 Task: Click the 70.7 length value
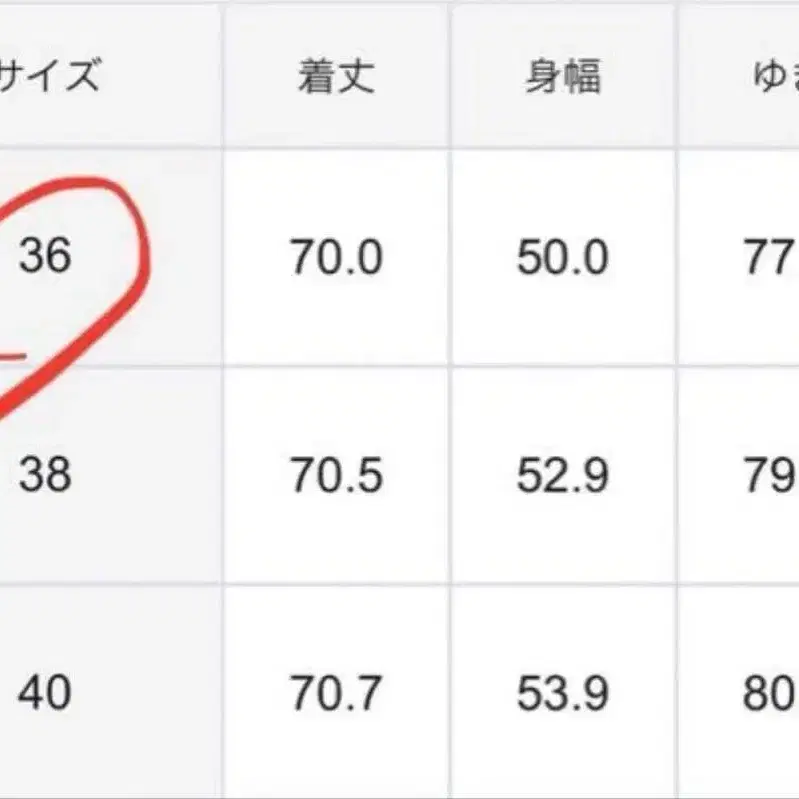click(336, 694)
